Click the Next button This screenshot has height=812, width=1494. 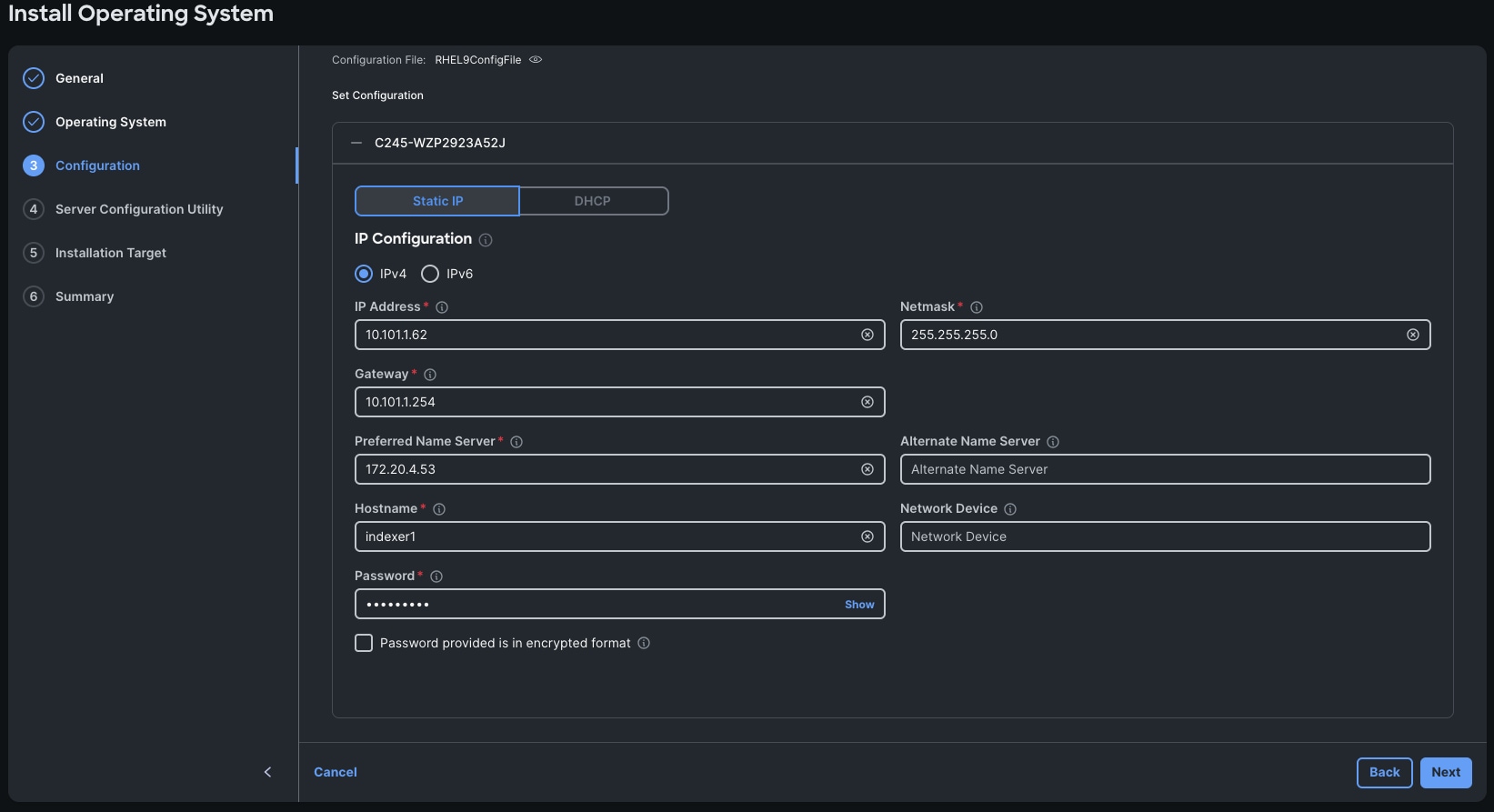tap(1446, 772)
